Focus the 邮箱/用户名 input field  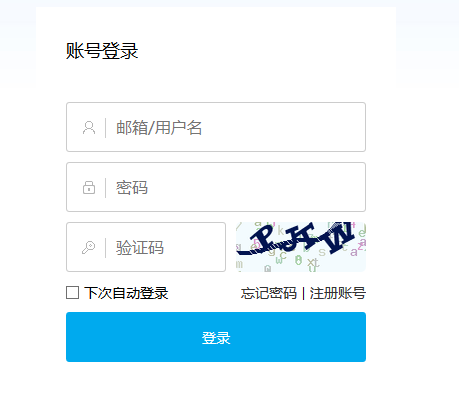tap(216, 127)
